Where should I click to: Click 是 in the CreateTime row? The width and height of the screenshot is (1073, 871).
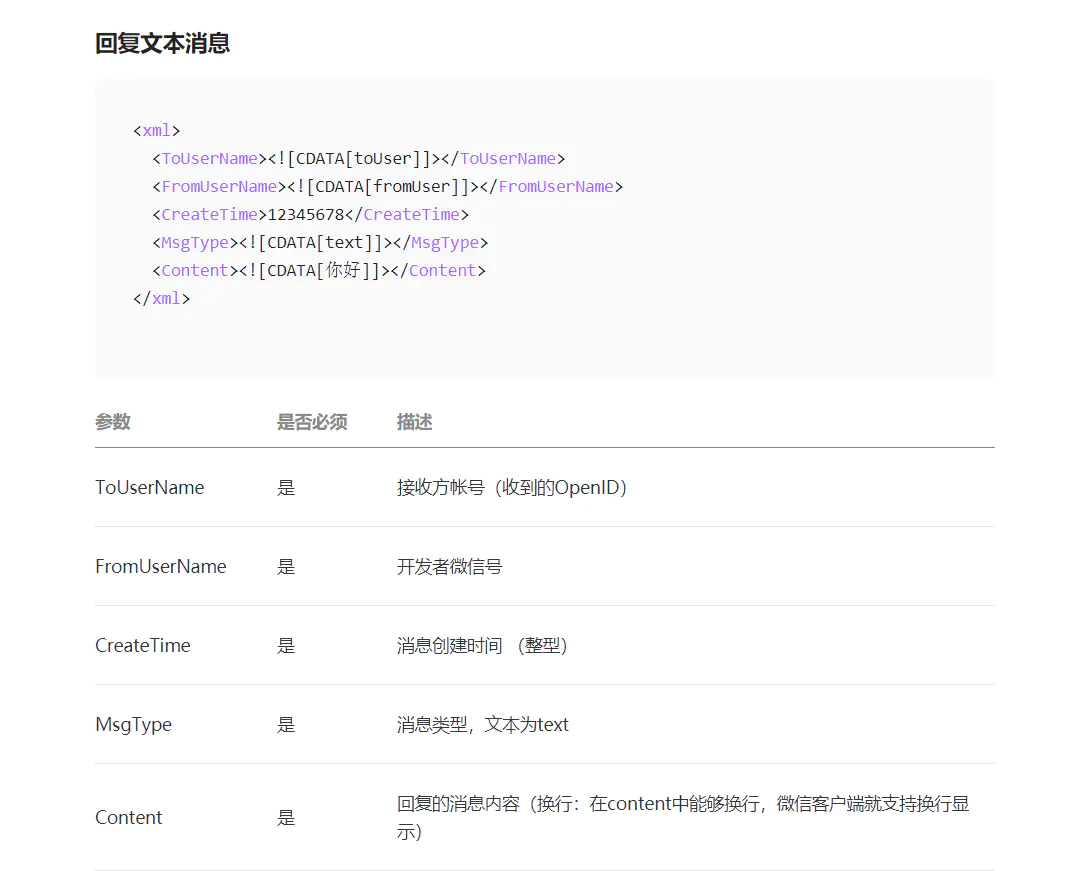tap(286, 645)
